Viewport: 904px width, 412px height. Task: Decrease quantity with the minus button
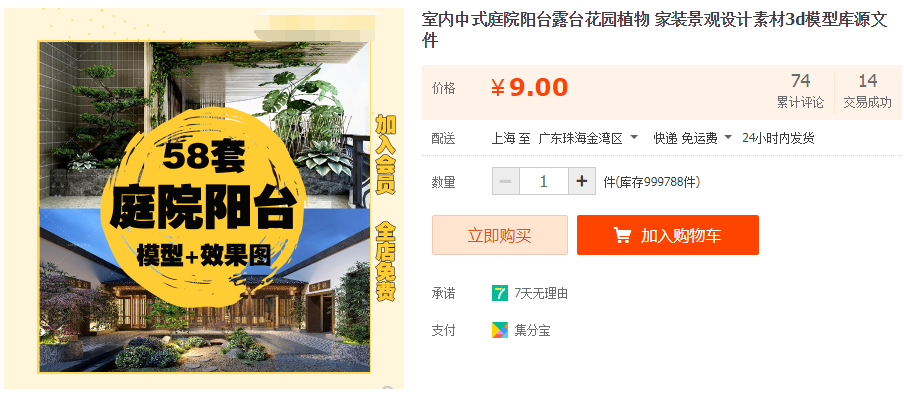[x=506, y=182]
